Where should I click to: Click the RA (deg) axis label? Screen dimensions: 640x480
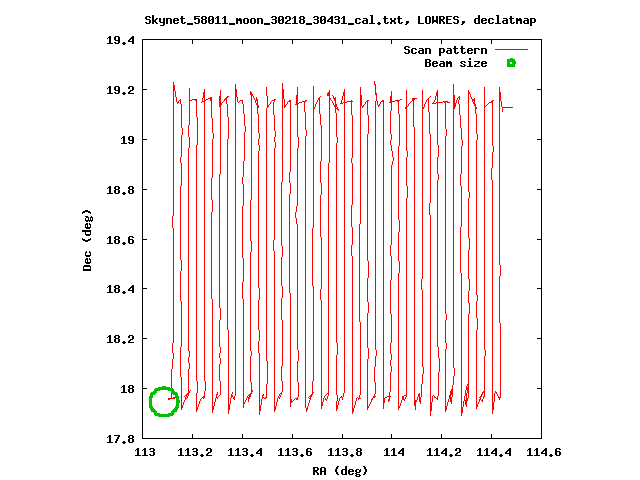click(x=340, y=471)
